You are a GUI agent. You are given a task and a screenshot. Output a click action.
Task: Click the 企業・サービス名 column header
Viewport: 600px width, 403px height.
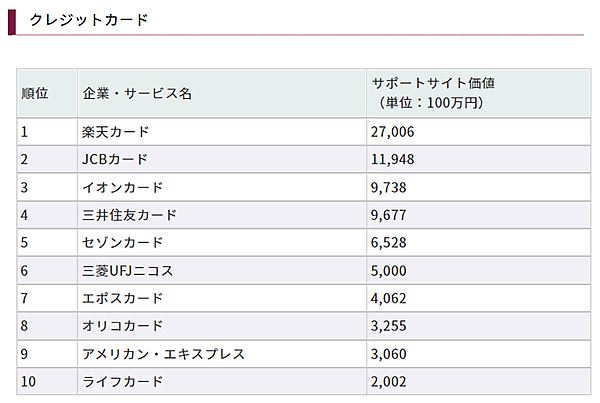pos(136,93)
